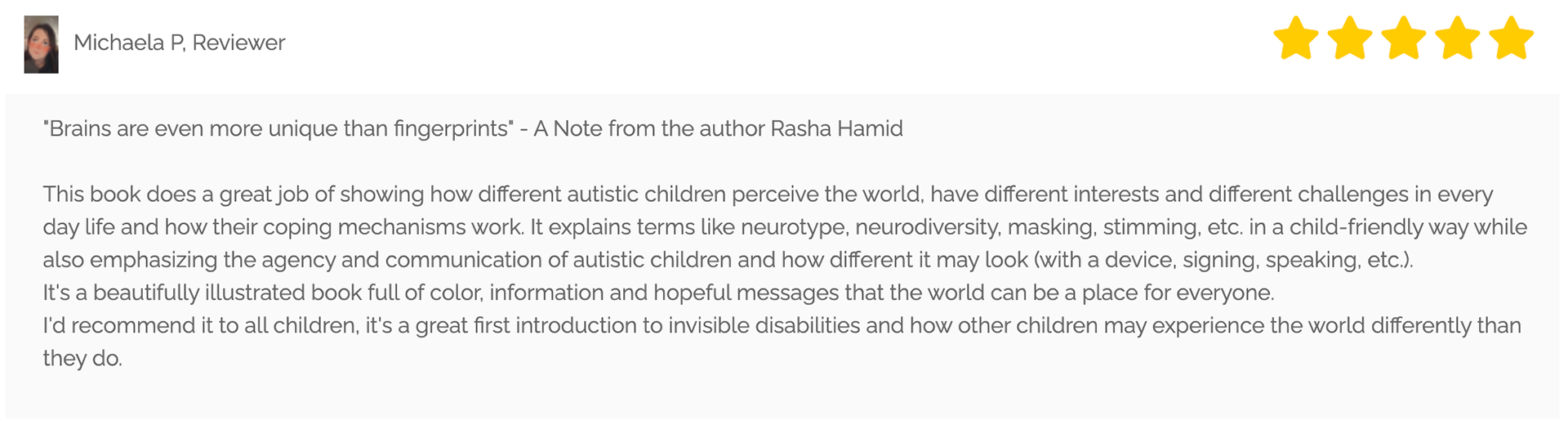Image resolution: width=1568 pixels, height=425 pixels.
Task: Click the fourth yellow rating star
Action: pos(1458,39)
